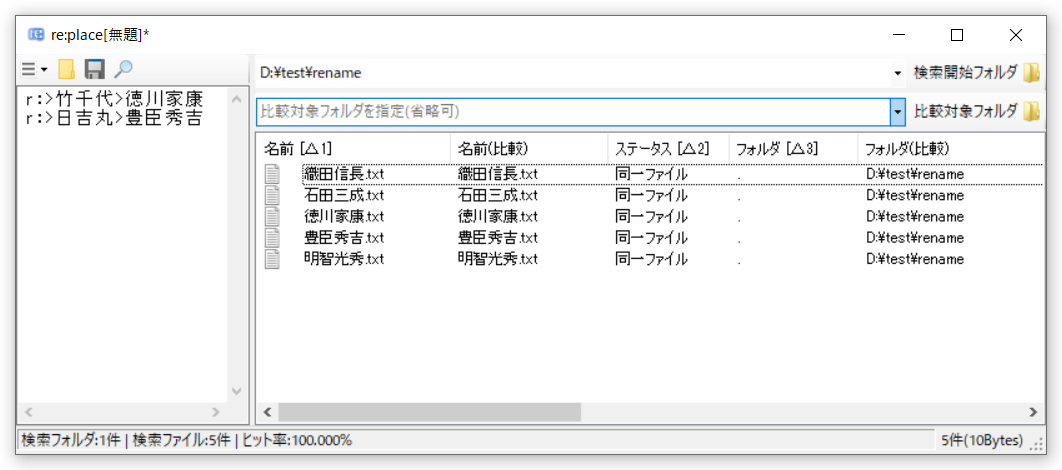The image size is (1062, 470).
Task: Select 徳川家康.txt in the 名前 column
Action: (344, 217)
